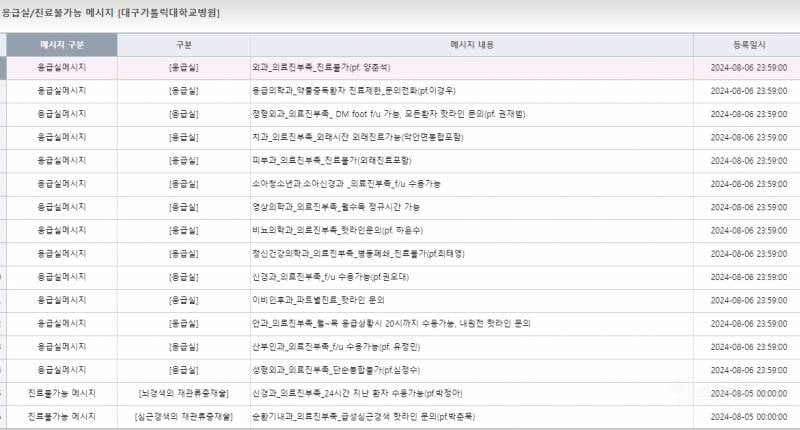800x430 pixels.
Task: Click 2024-08-05 00:00:00 in the 순환기내과 row
Action: point(748,417)
